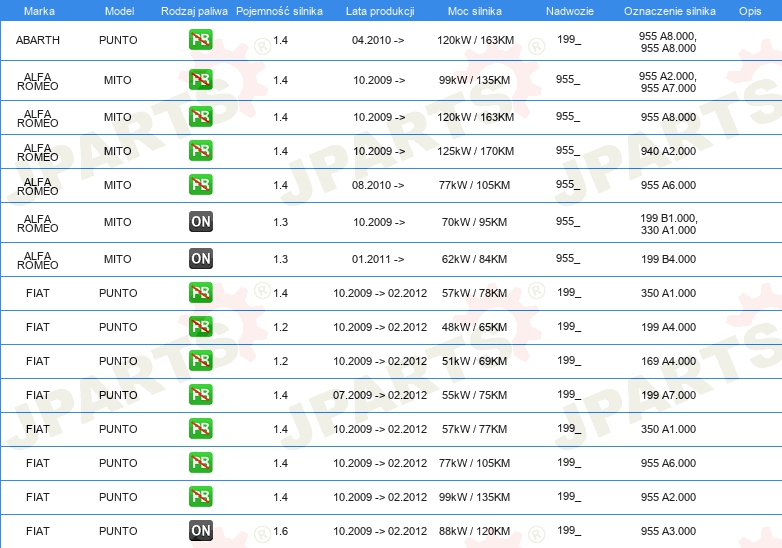The height and width of the screenshot is (548, 782).
Task: Click the petrol icon in the Fiat Punto 99kW / 135KM row
Action: (201, 497)
